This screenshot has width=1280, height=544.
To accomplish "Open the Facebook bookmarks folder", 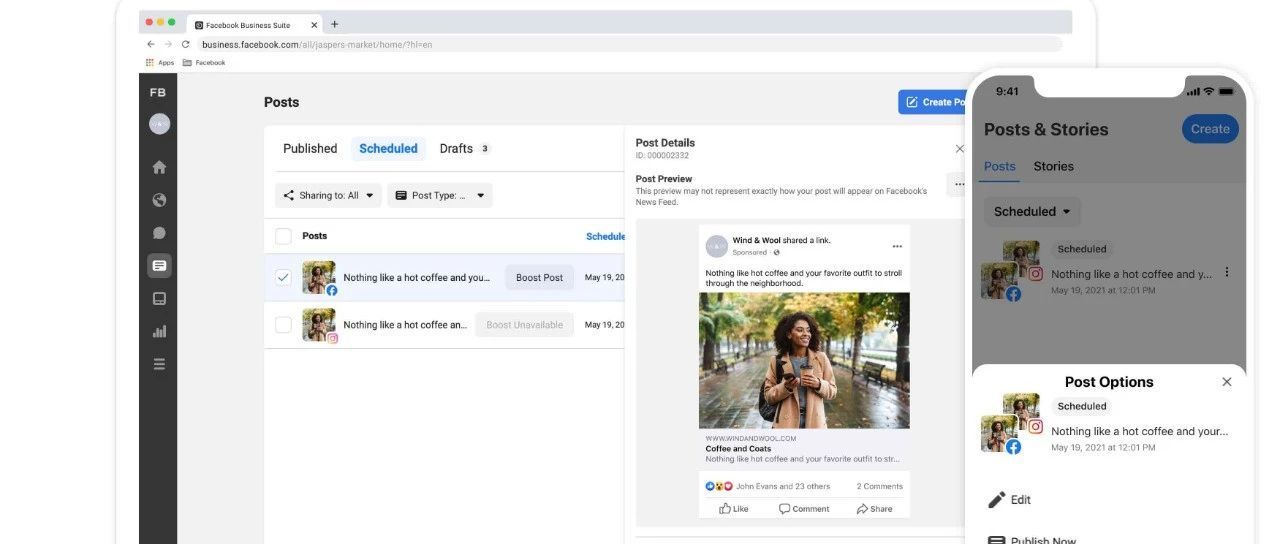I will pos(204,63).
